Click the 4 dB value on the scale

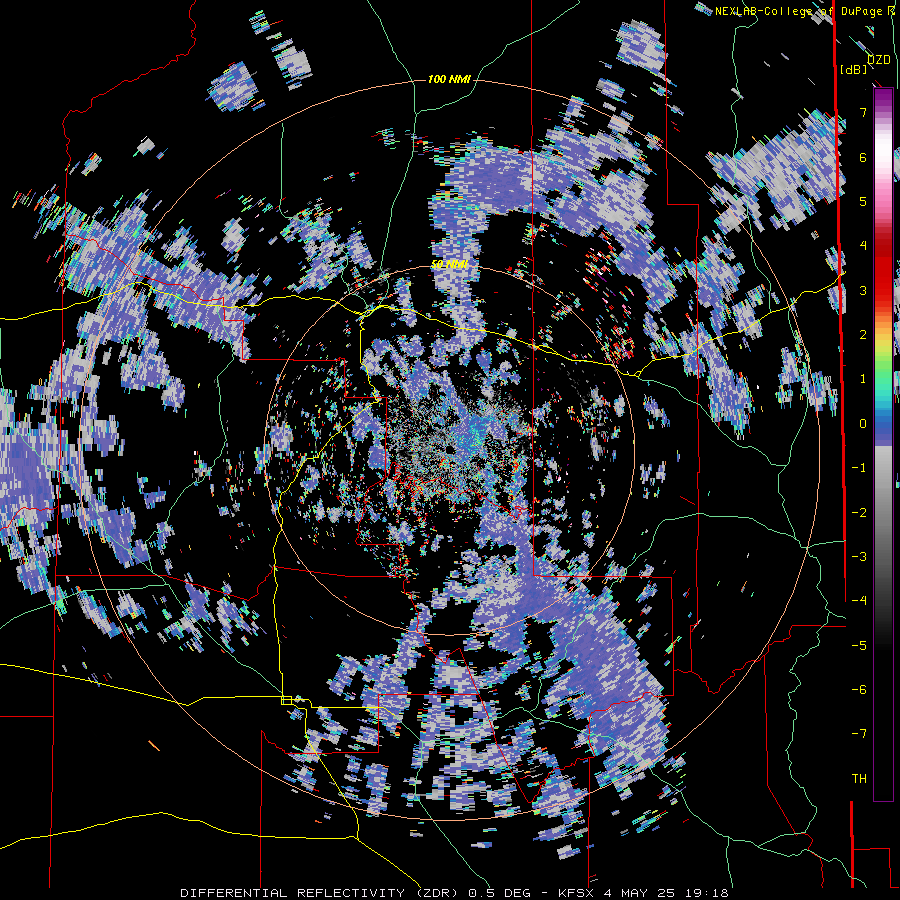[x=863, y=246]
